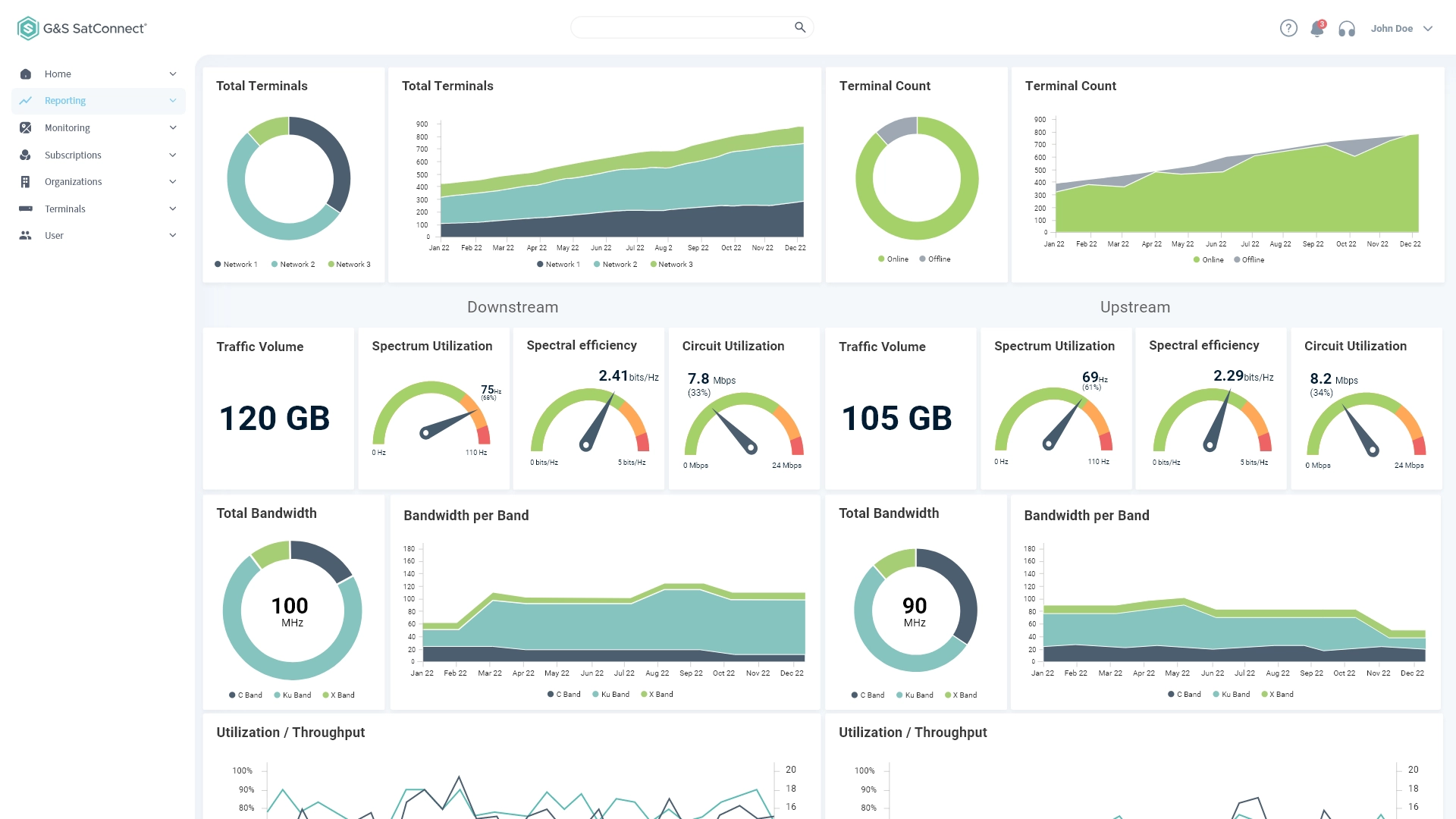Toggle Ku Band legend under downstream Bandwidth per Band

610,695
